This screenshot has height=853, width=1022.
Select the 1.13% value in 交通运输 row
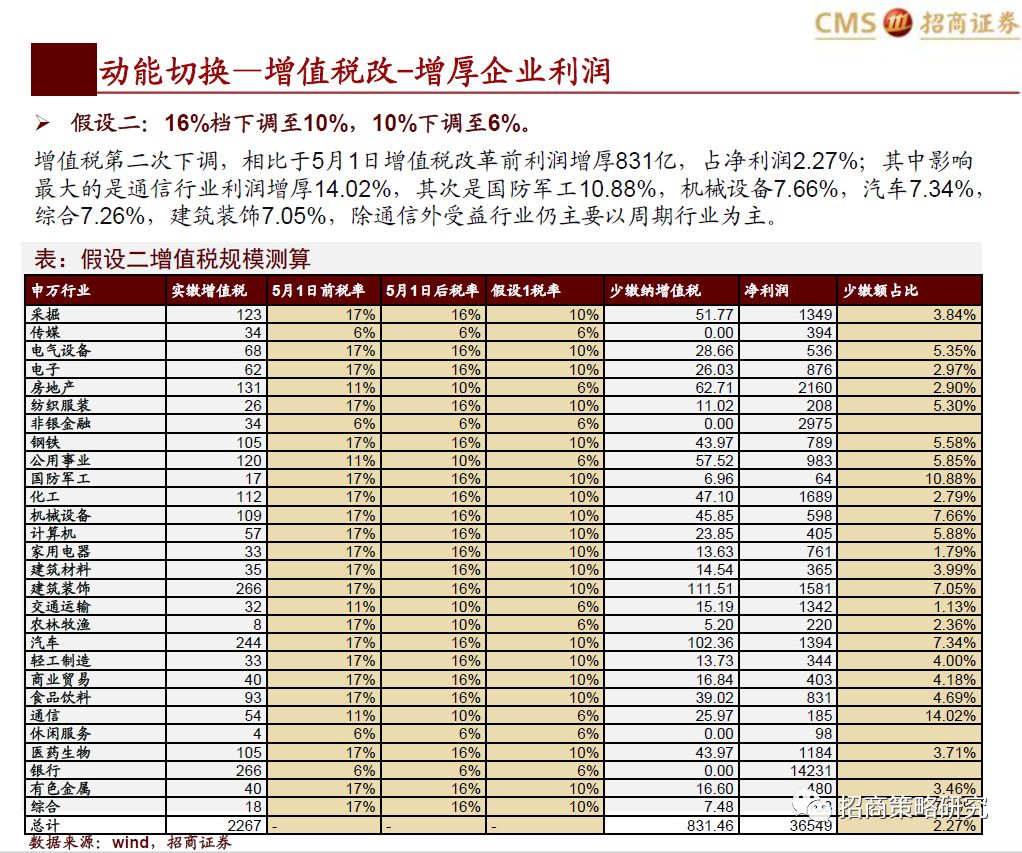954,606
